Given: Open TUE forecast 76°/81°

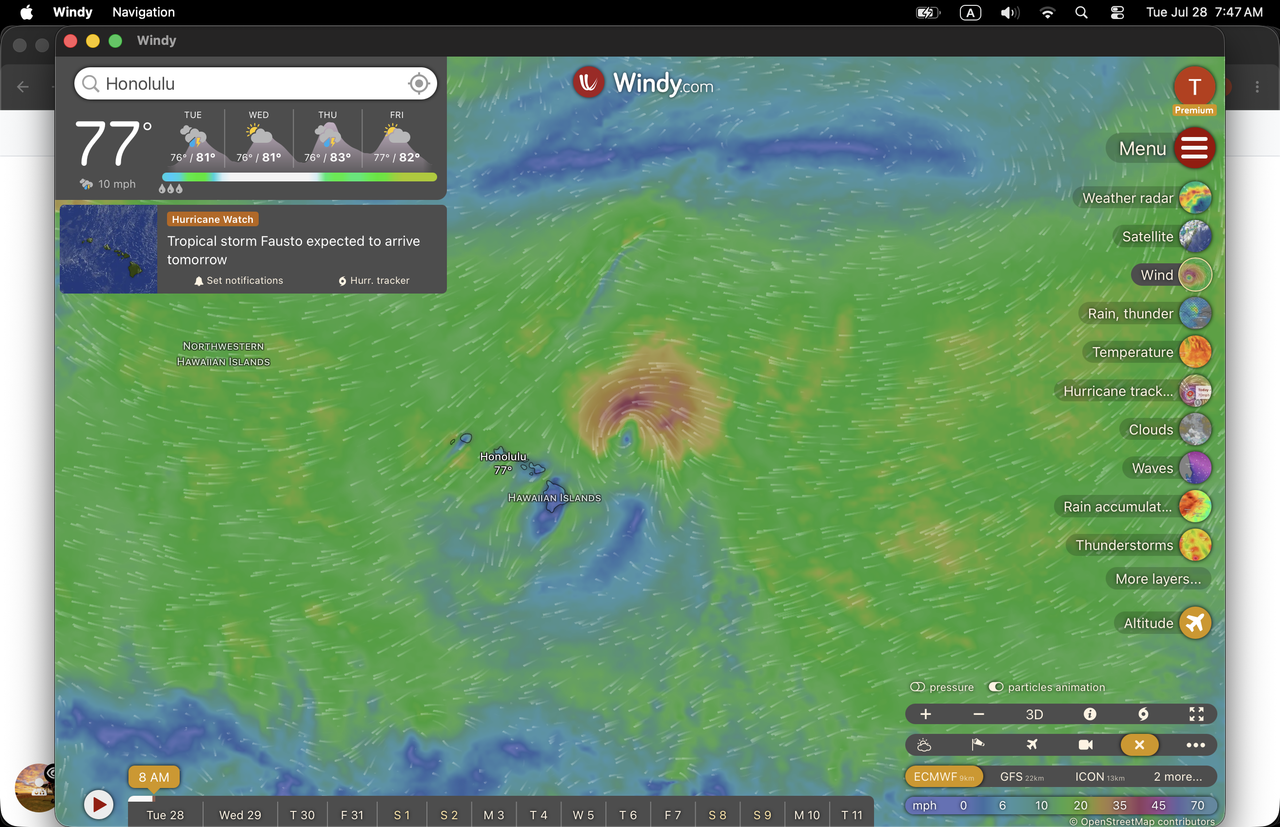Looking at the screenshot, I should (193, 138).
